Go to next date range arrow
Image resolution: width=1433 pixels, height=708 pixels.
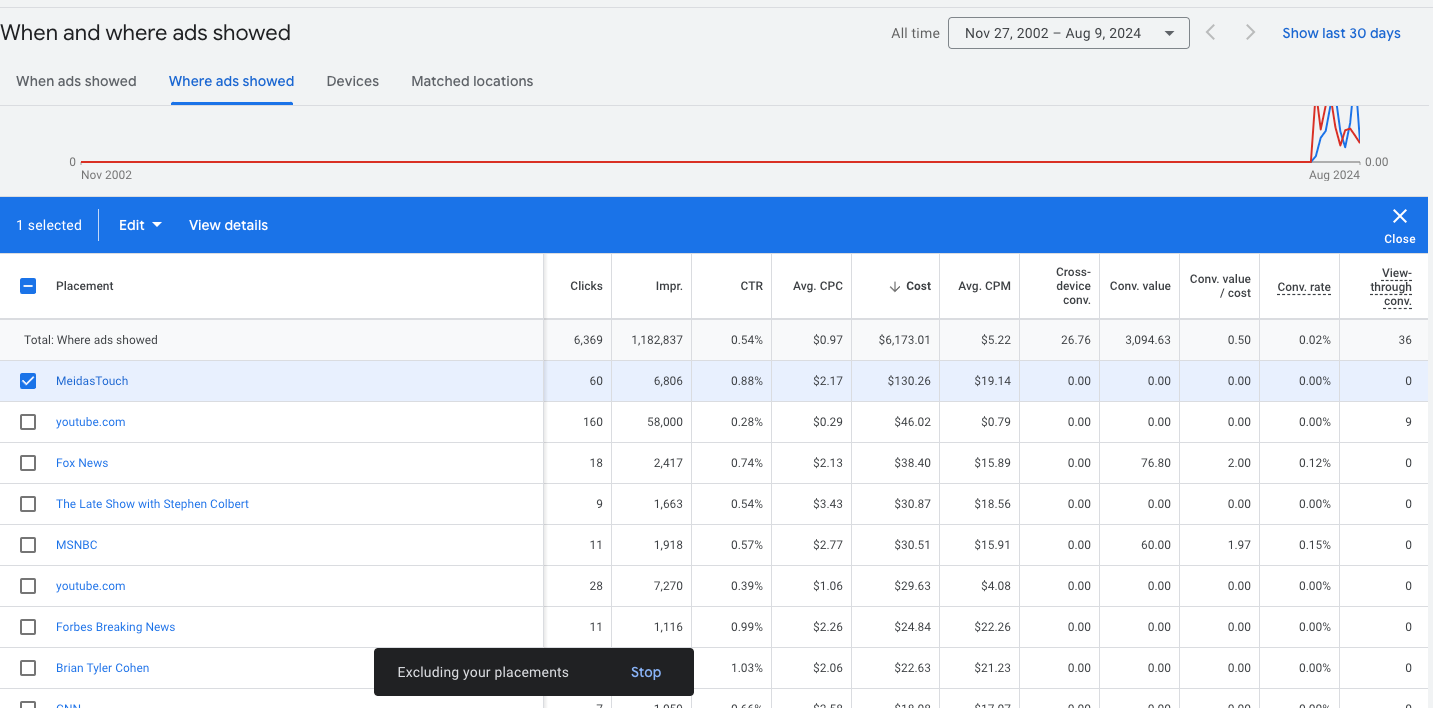click(x=1250, y=33)
